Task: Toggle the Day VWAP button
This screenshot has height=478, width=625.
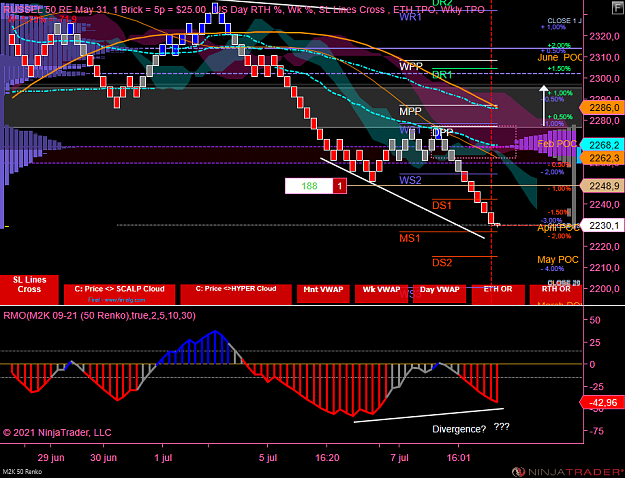Action: [439, 294]
